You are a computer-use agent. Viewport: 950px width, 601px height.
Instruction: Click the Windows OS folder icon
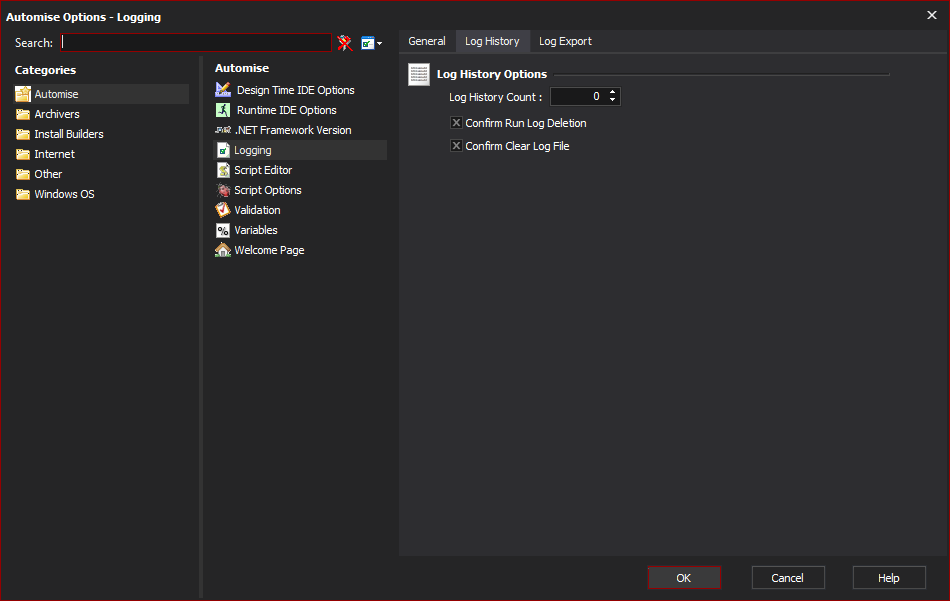23,194
